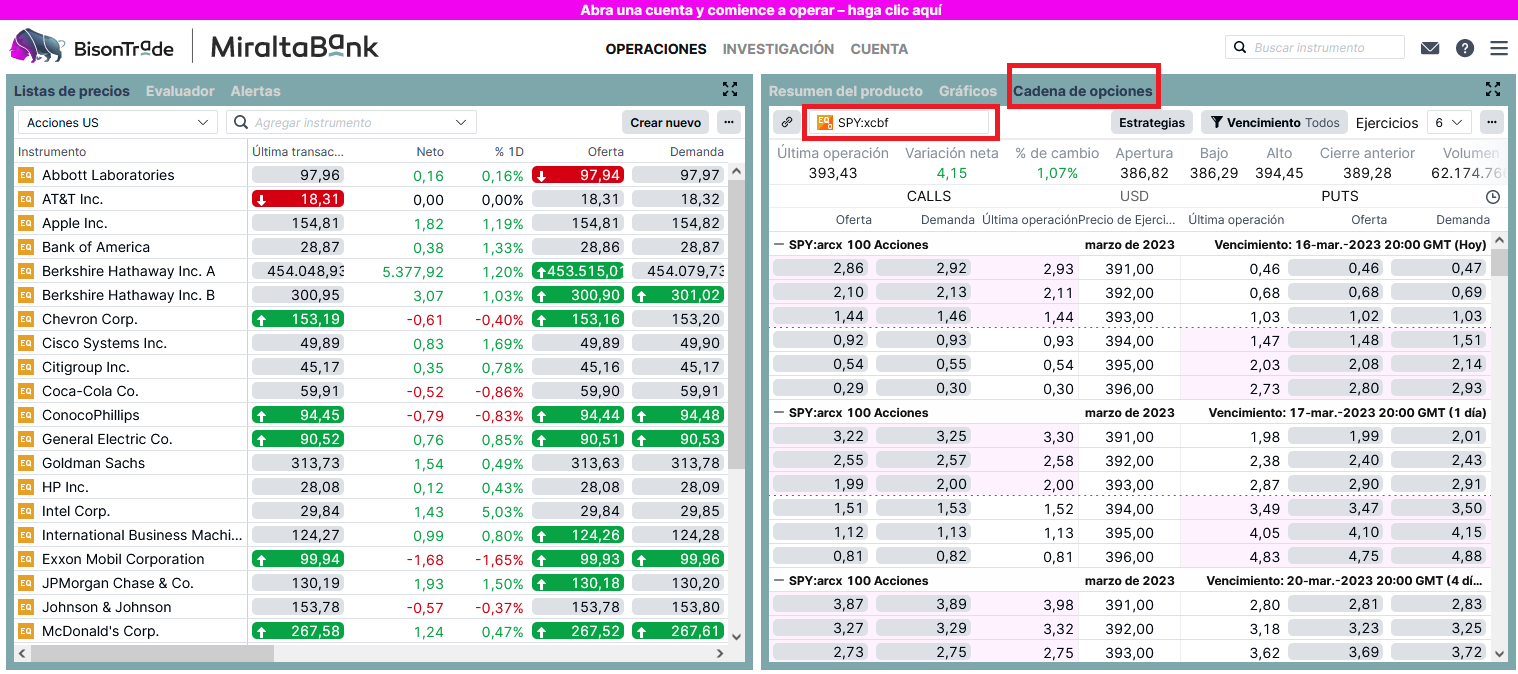Click the Estrategias button
The image size is (1518, 674).
(x=1152, y=122)
